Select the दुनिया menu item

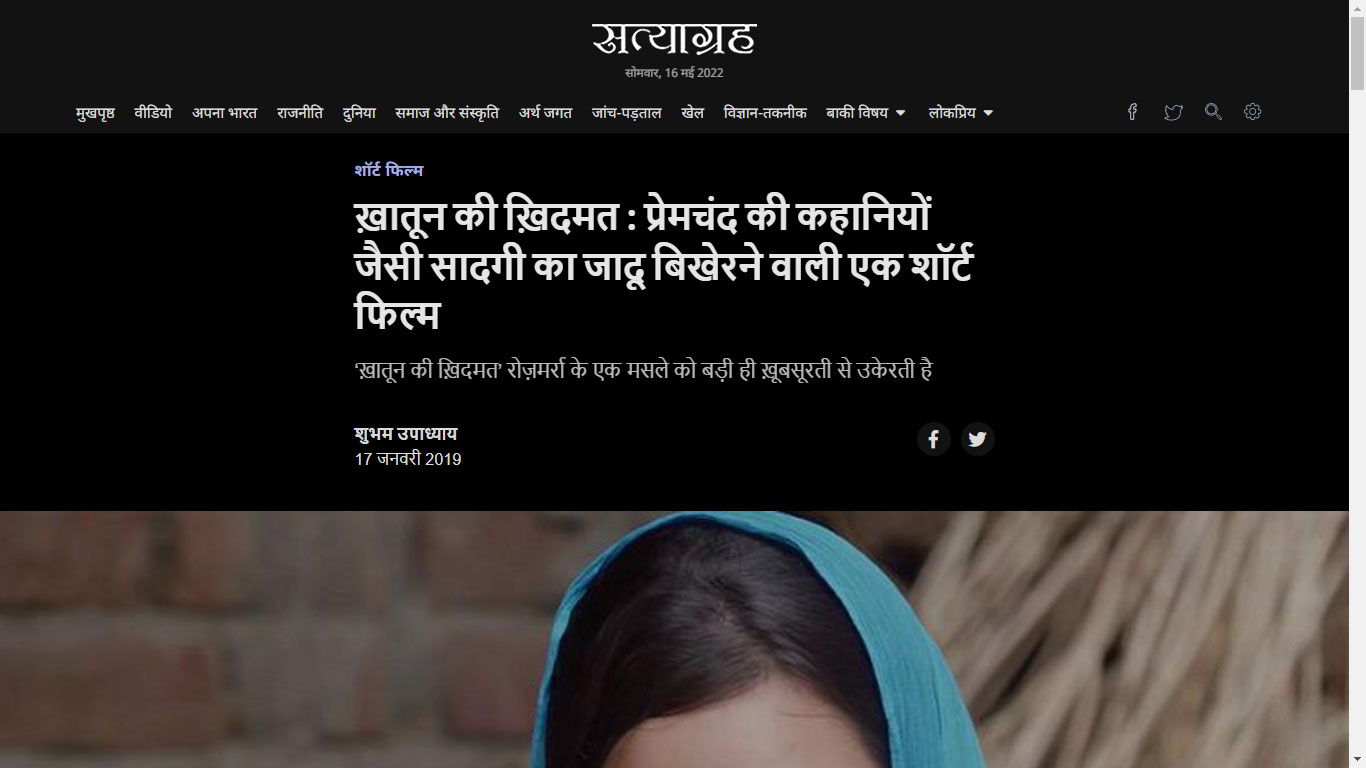click(359, 113)
